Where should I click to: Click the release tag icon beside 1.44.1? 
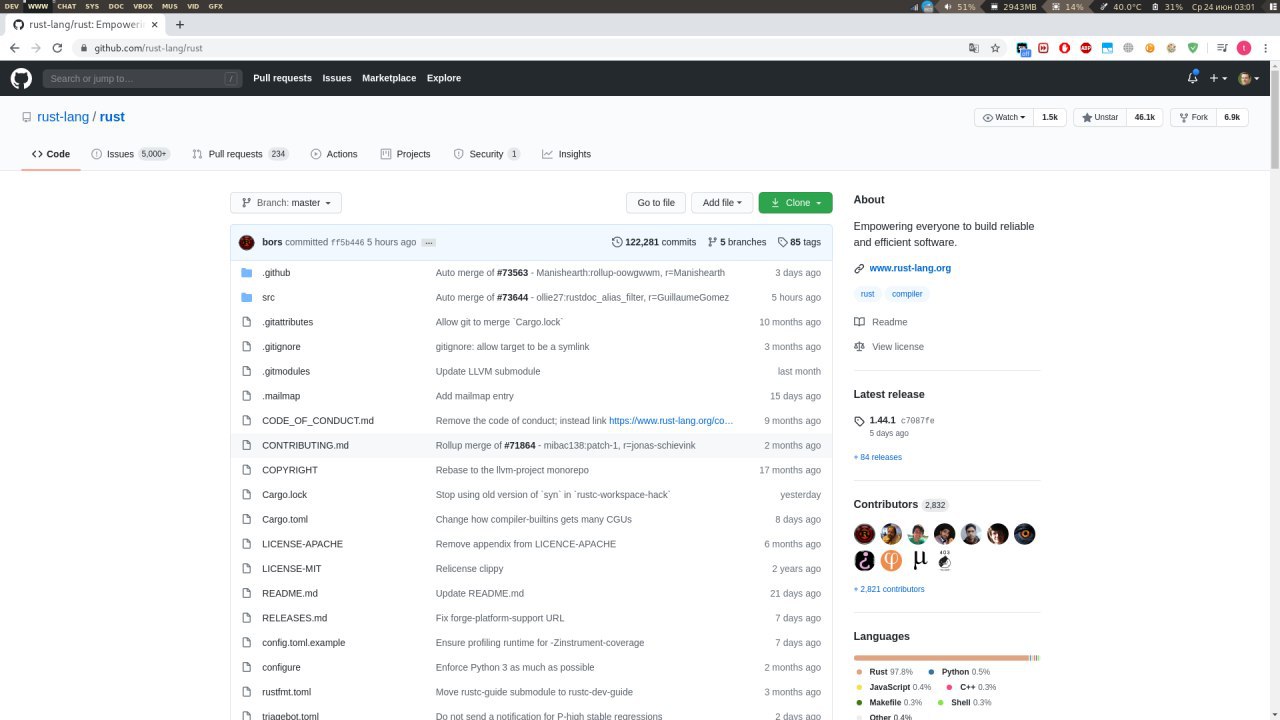pos(859,421)
